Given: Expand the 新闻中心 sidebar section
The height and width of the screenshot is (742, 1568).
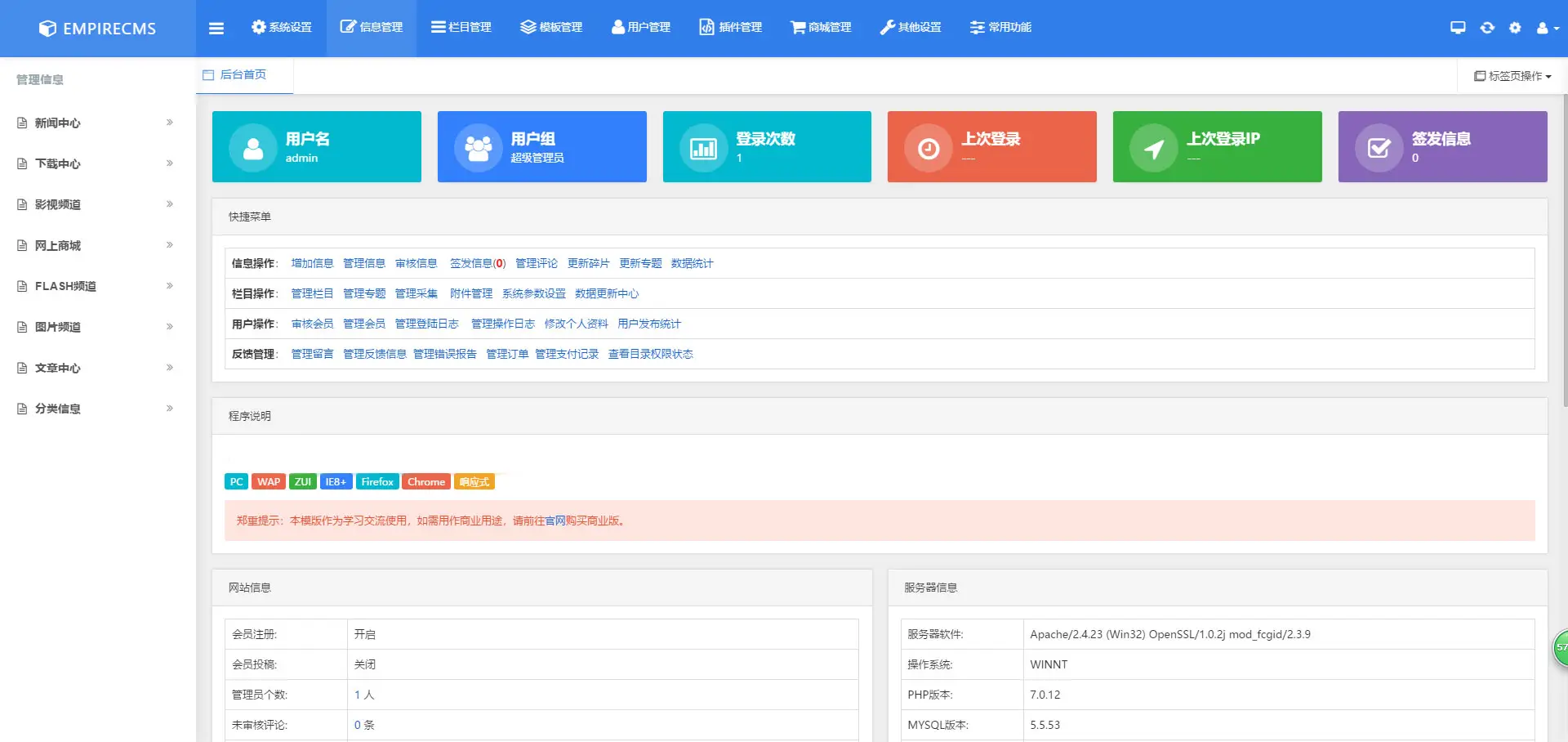Looking at the screenshot, I should pos(94,123).
